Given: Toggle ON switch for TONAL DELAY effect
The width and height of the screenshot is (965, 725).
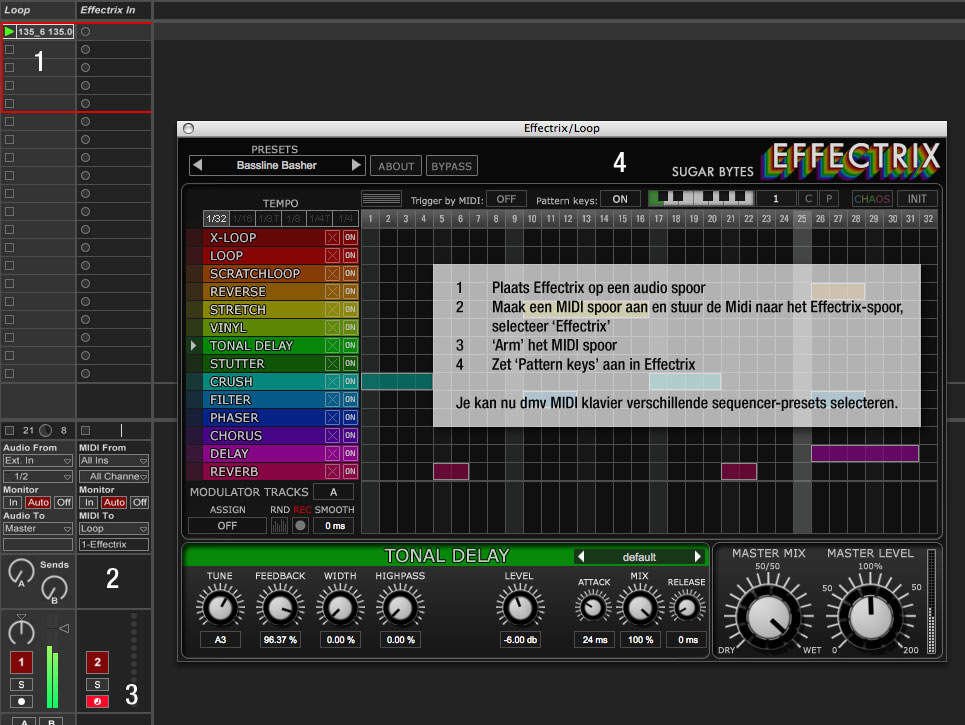Looking at the screenshot, I should [x=350, y=345].
